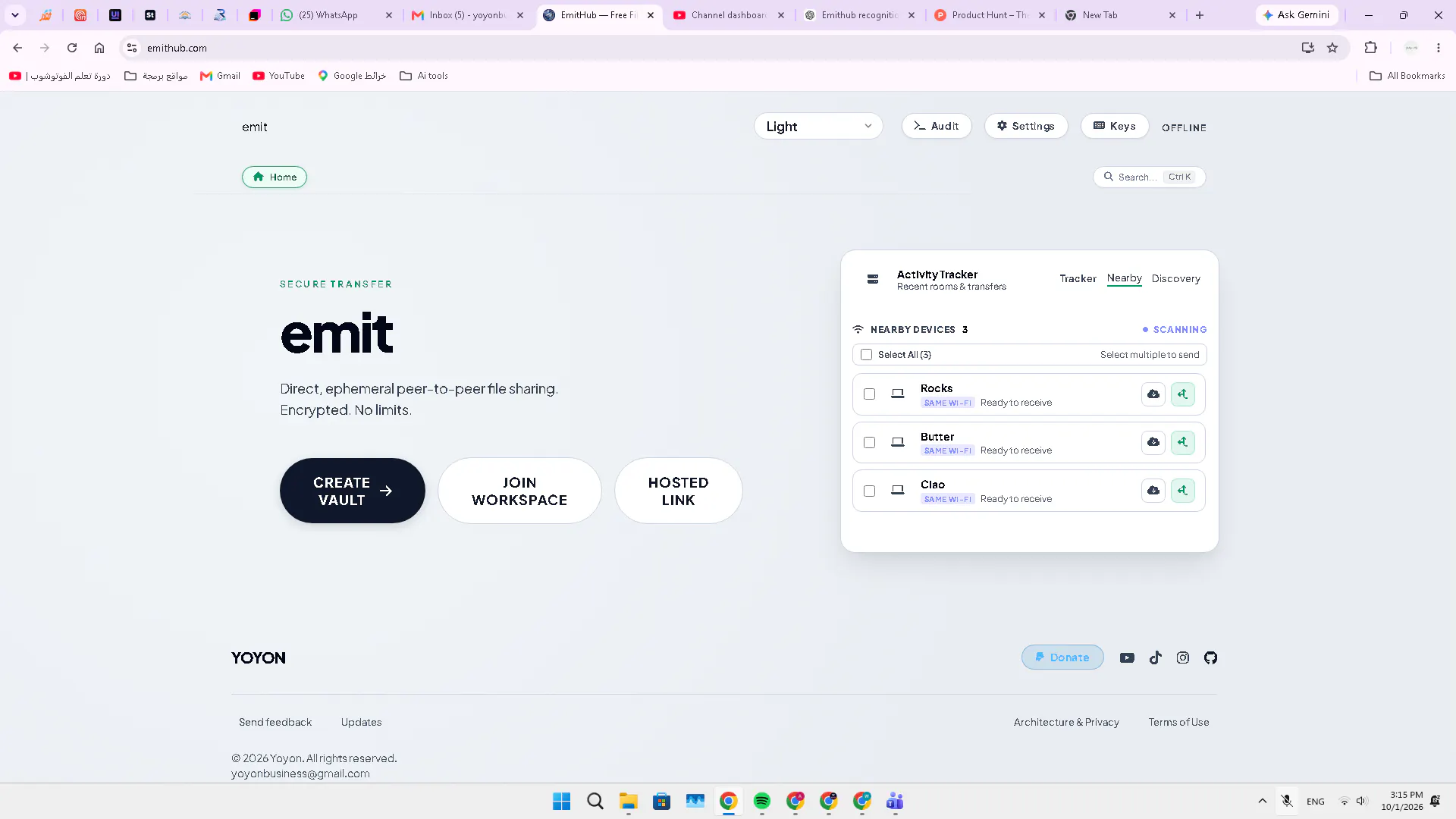Open Architecture & Privacy link
The height and width of the screenshot is (819, 1456).
click(x=1066, y=722)
